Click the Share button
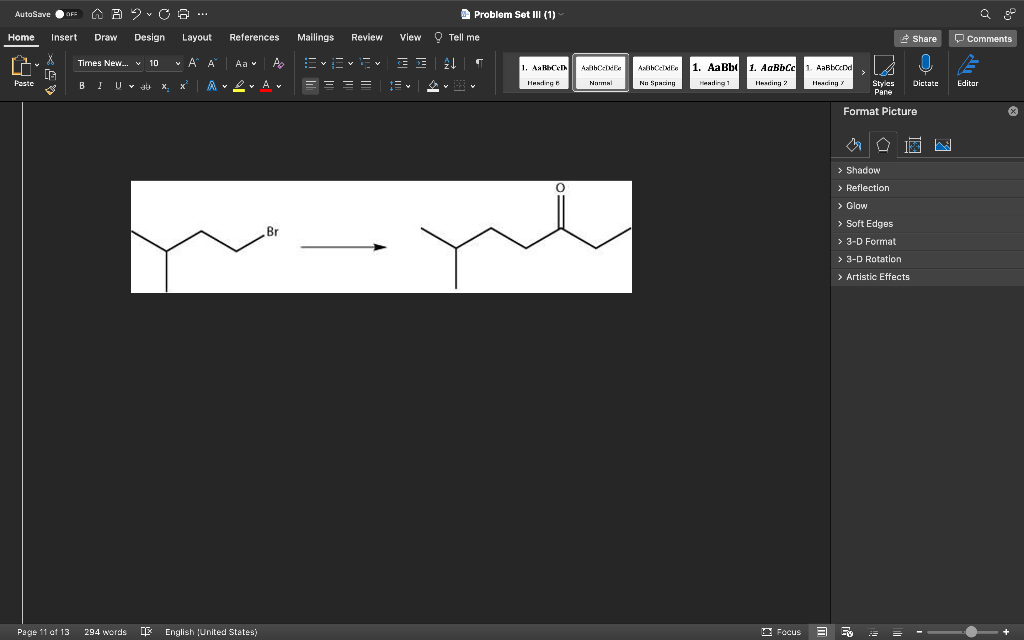This screenshot has height=640, width=1024. point(918,38)
